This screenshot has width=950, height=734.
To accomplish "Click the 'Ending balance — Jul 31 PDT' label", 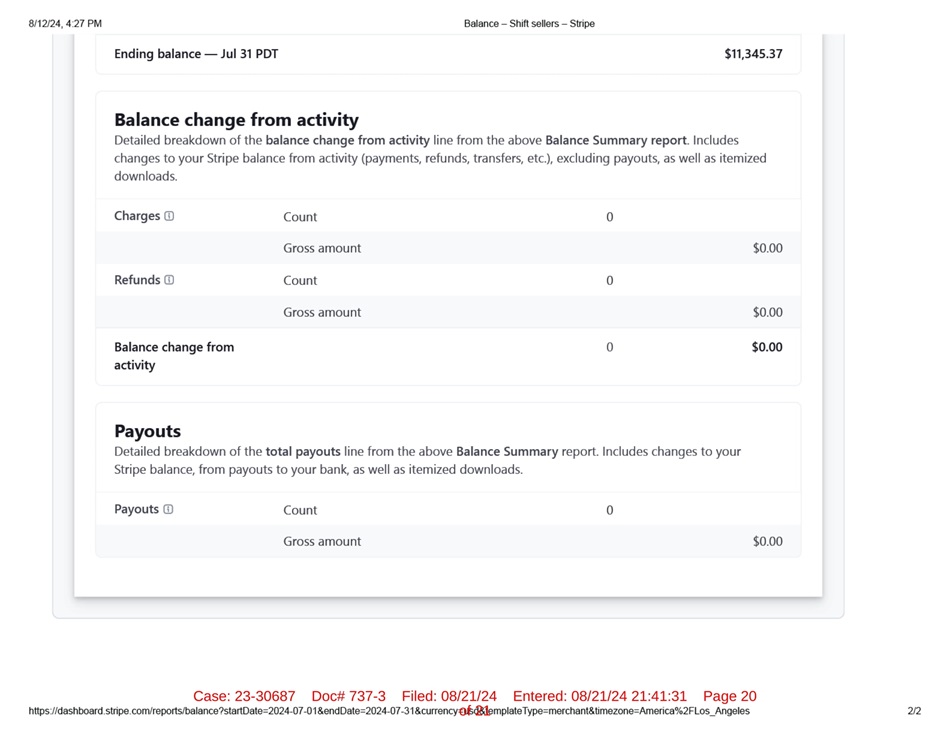I will [x=196, y=54].
